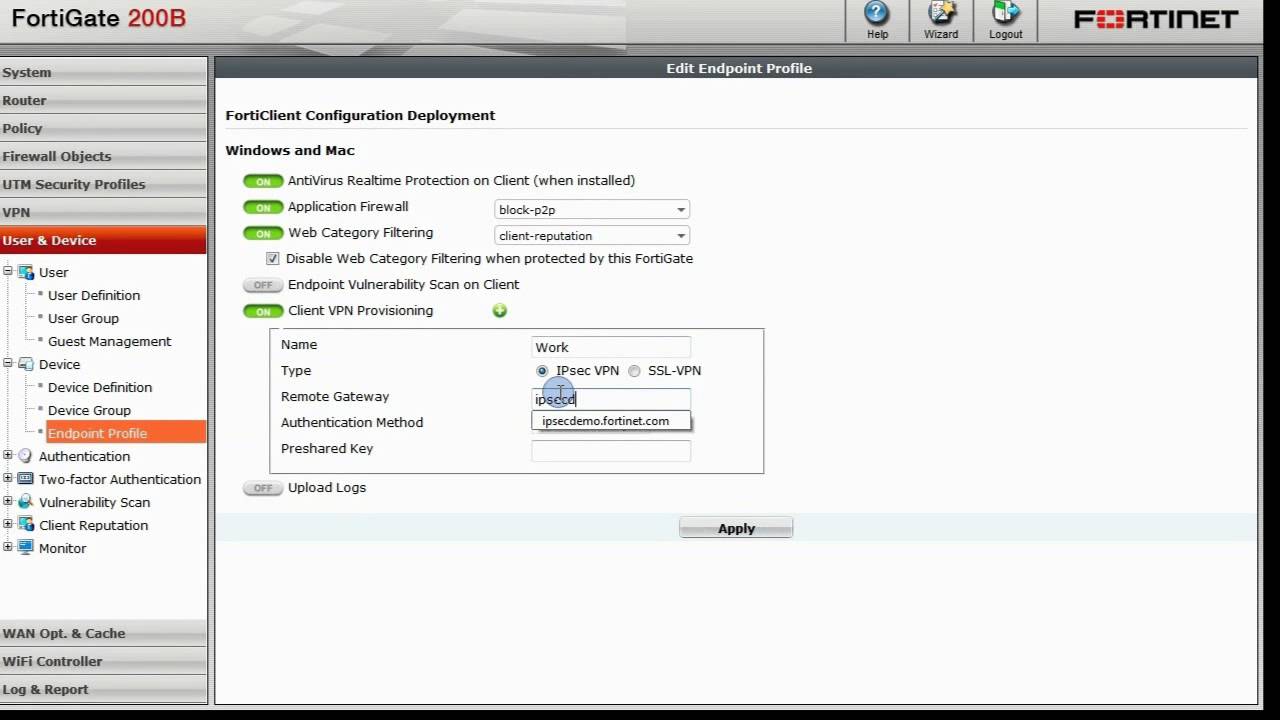Uncheck Disable Web Category Filtering checkbox
This screenshot has width=1280, height=720.
[272, 258]
